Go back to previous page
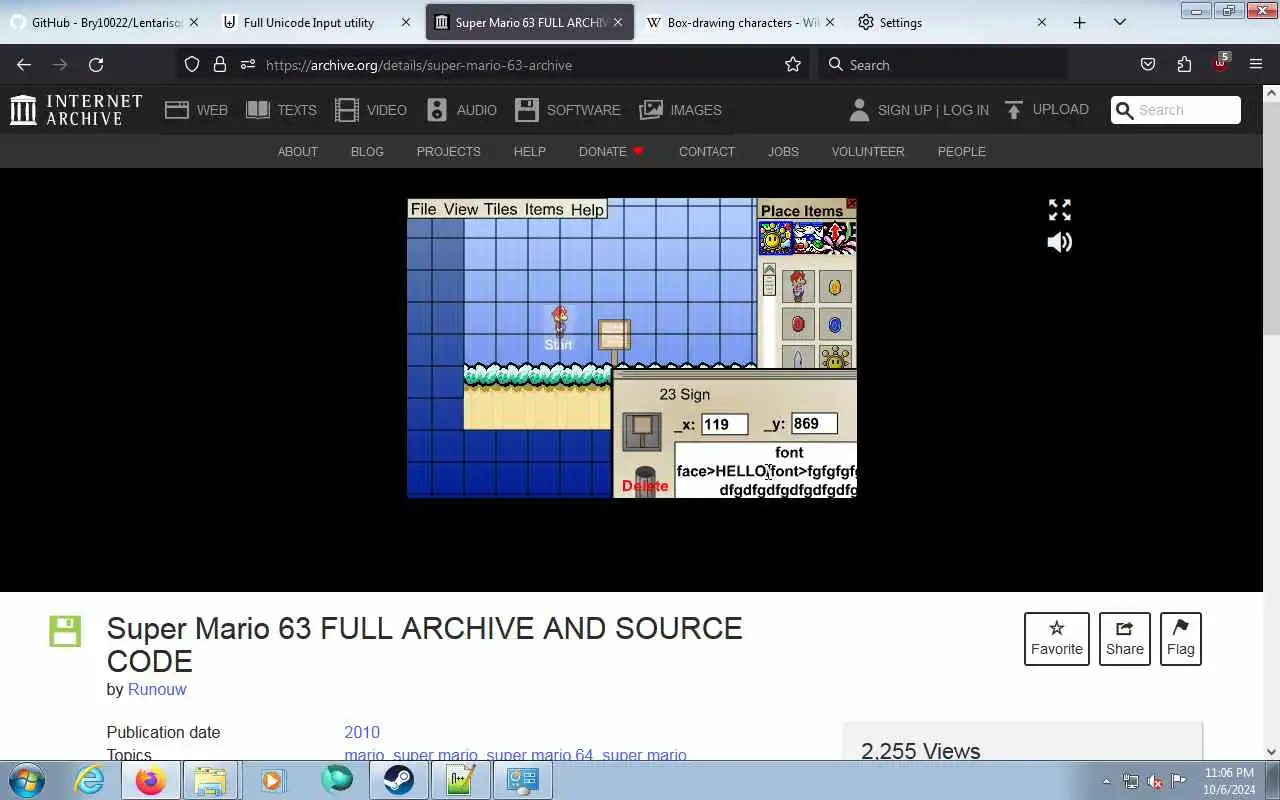1280x800 pixels. coord(24,65)
